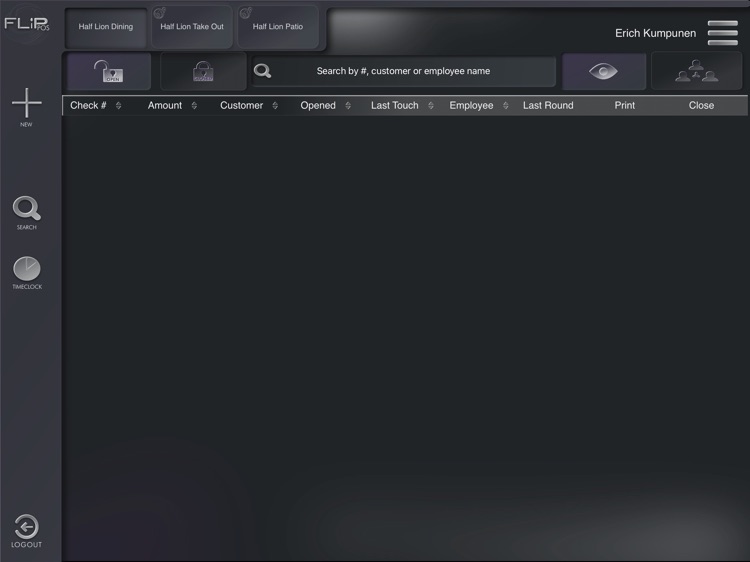The width and height of the screenshot is (750, 562).
Task: Click the Close column header
Action: [701, 105]
